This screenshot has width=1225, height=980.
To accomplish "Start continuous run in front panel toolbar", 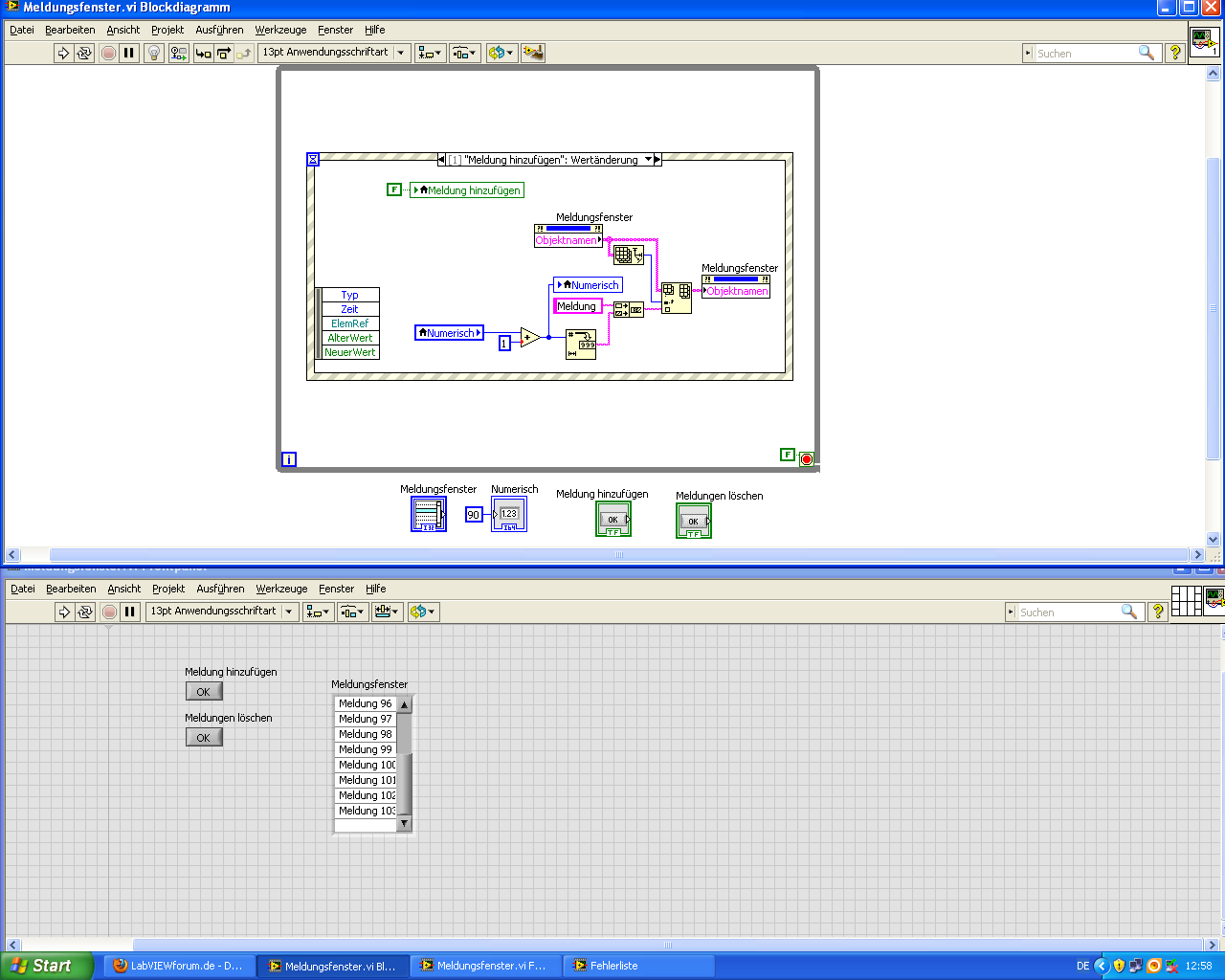I will click(x=85, y=612).
